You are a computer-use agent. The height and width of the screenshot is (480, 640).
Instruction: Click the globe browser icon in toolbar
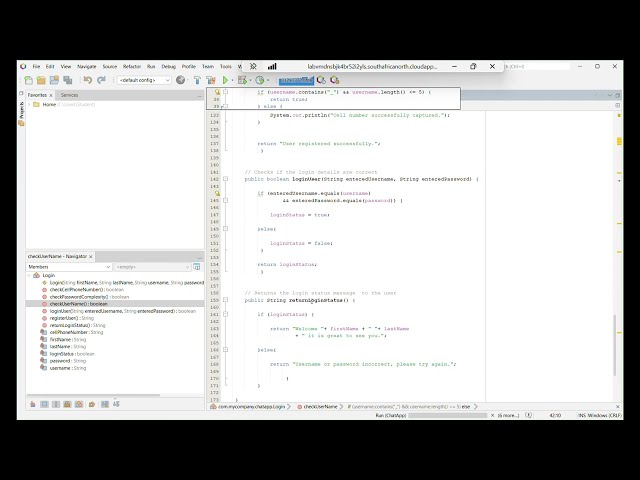(180, 80)
